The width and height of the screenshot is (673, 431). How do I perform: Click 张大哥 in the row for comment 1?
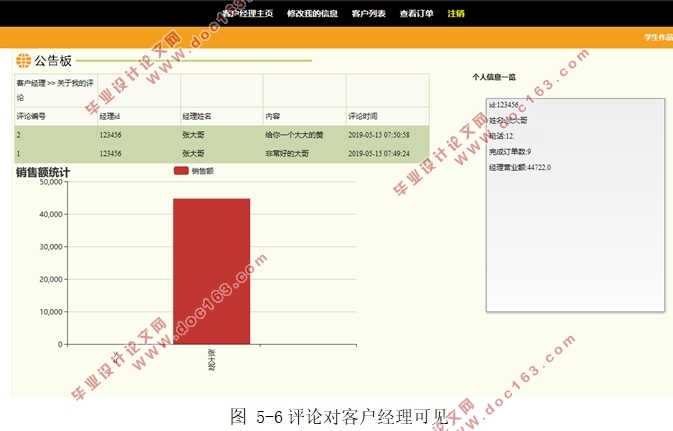[193, 153]
